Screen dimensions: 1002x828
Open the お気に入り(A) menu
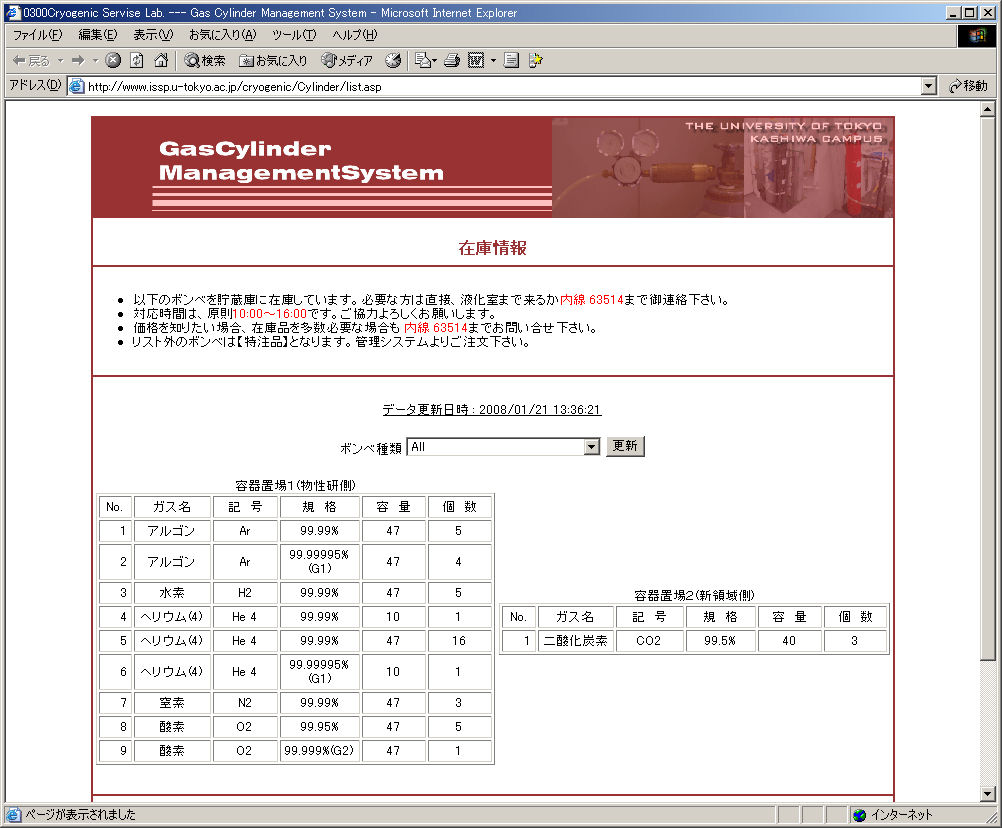tap(222, 34)
